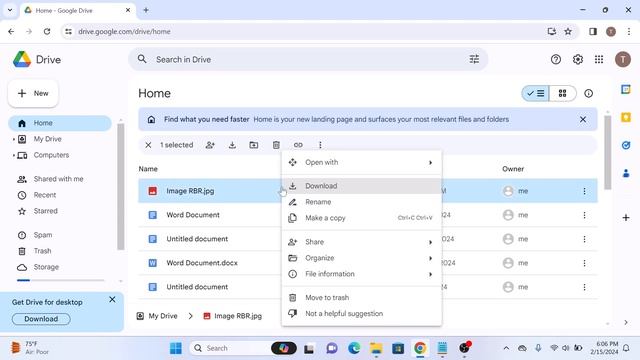Select the Home - Google Drive tab
The image size is (640, 360).
(78, 10)
